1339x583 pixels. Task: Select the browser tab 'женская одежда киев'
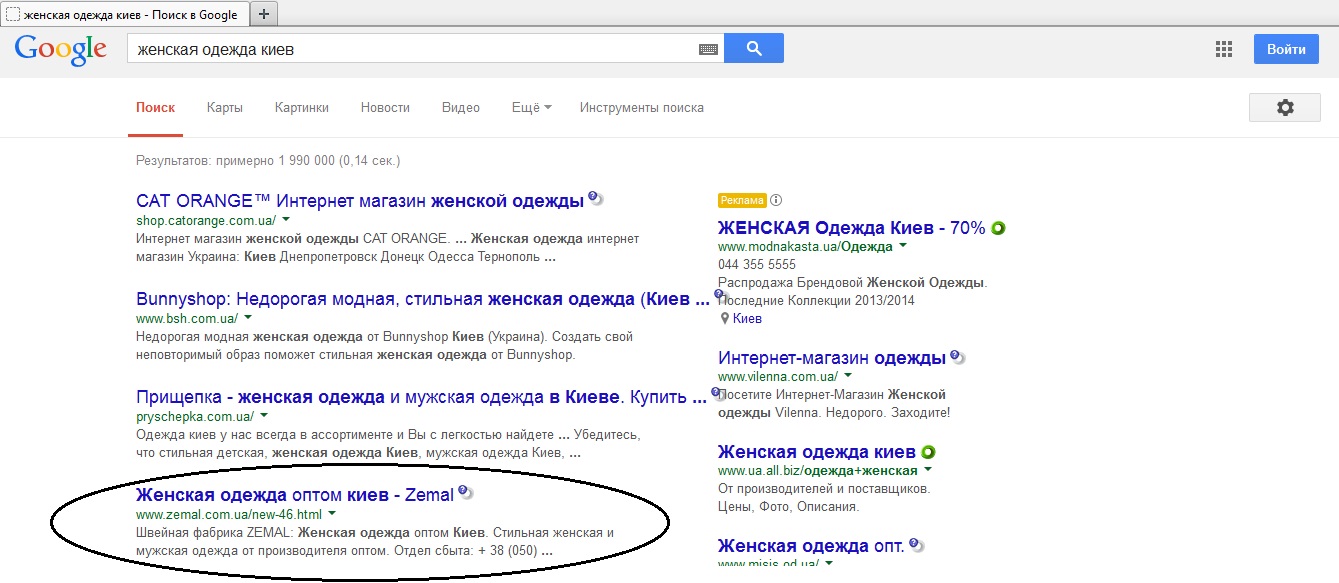123,15
